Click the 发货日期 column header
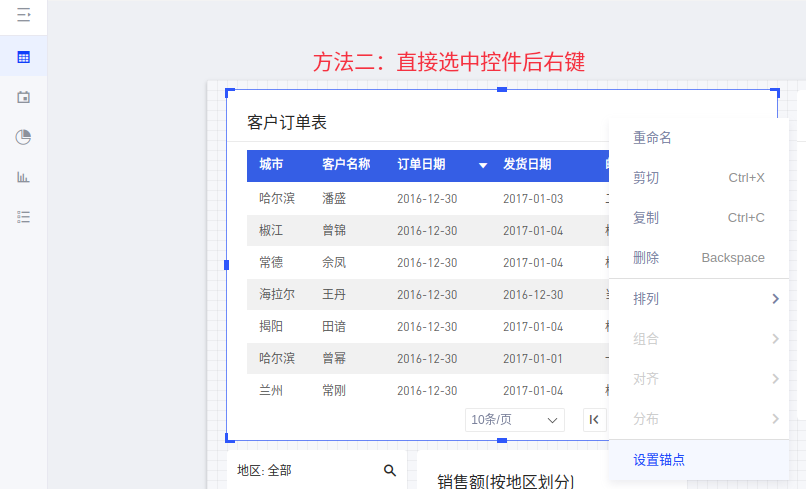The image size is (806, 489). (527, 165)
